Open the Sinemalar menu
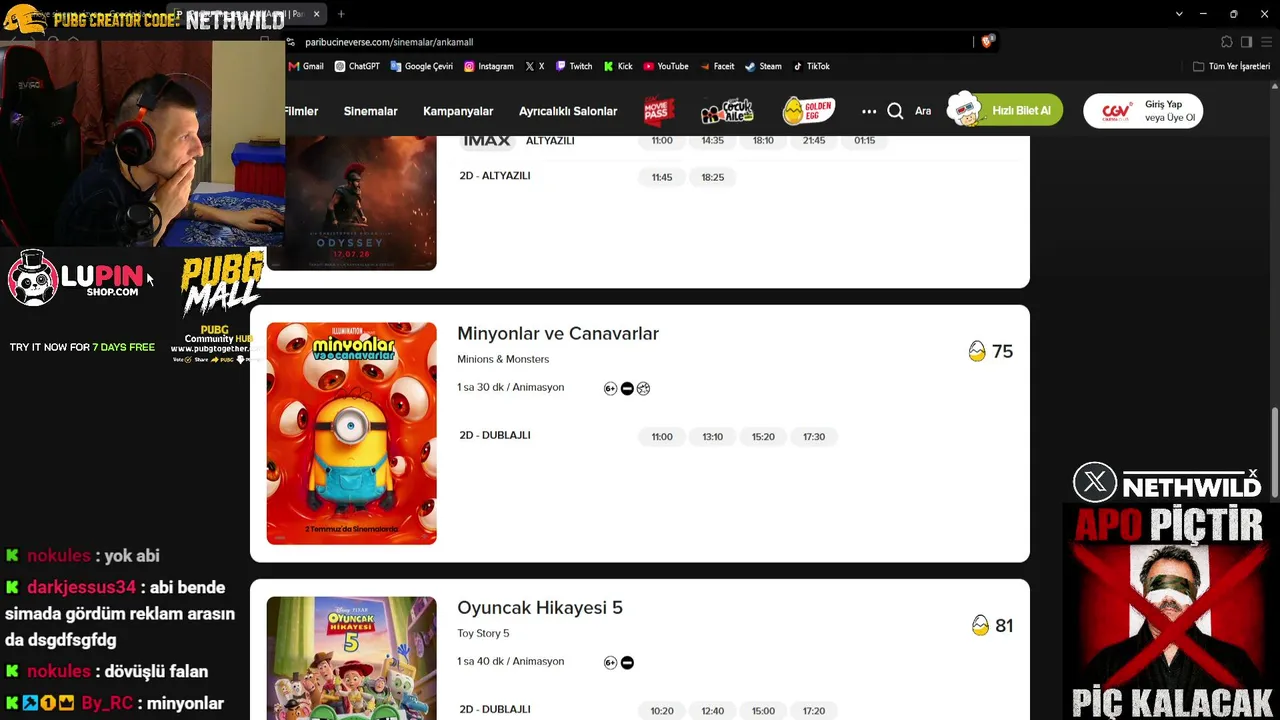 (370, 111)
